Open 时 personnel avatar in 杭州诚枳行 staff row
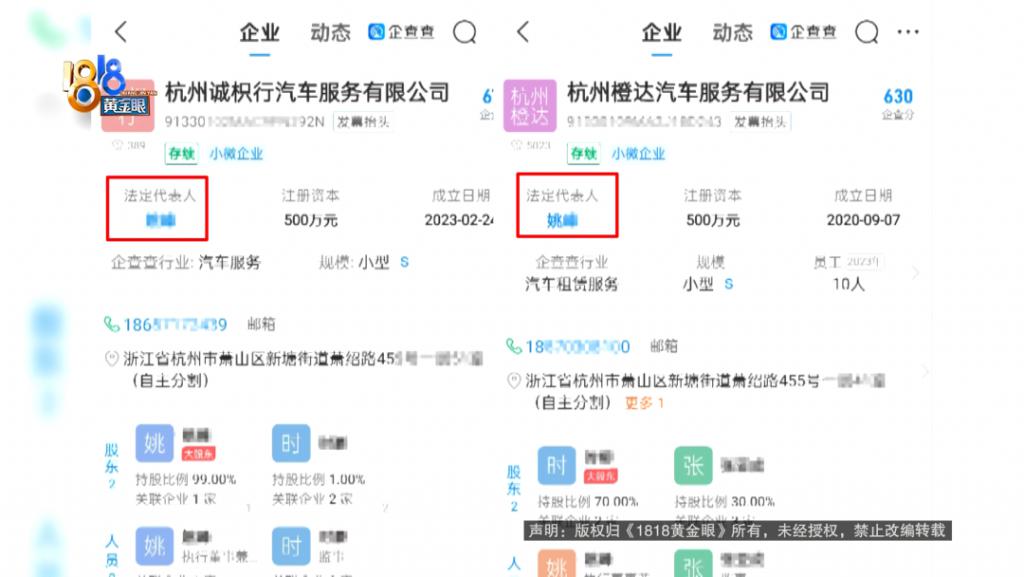 tap(291, 546)
